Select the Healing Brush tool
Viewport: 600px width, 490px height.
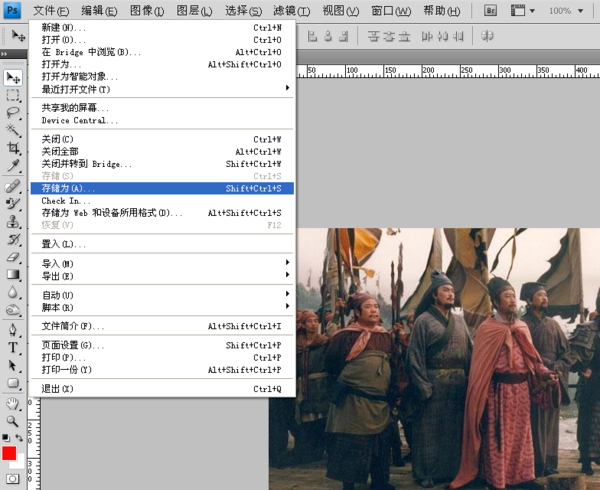tap(13, 186)
